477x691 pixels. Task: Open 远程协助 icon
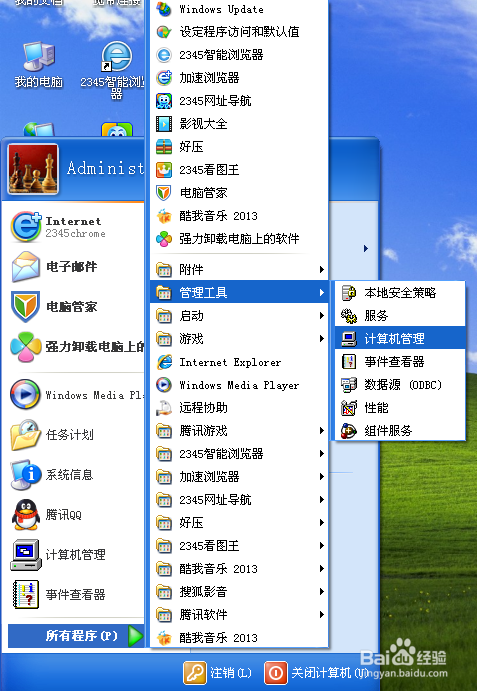pyautogui.click(x=164, y=408)
